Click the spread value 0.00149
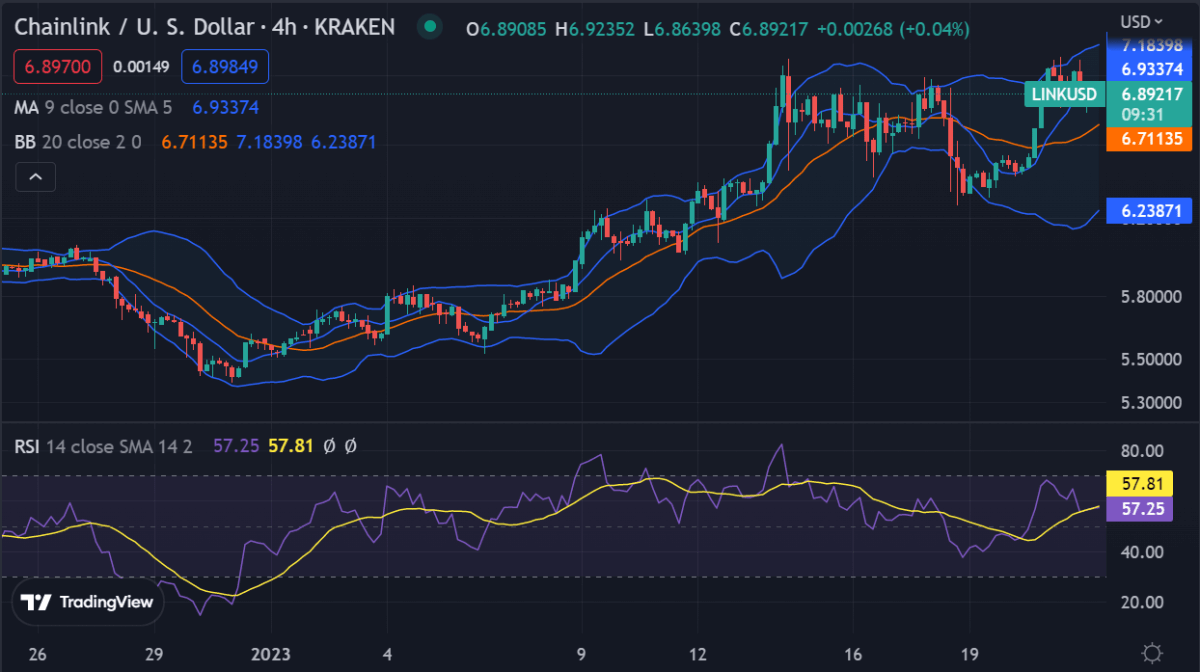The width and height of the screenshot is (1200, 672). 141,67
